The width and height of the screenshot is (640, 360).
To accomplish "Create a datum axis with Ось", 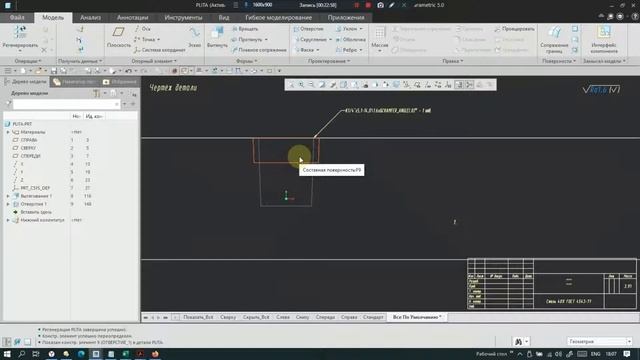I will pyautogui.click(x=142, y=29).
